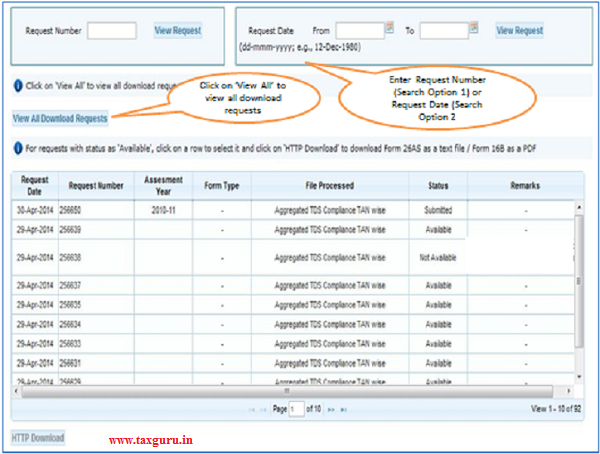600x454 pixels.
Task: Click the page number field in pager
Action: pos(297,410)
